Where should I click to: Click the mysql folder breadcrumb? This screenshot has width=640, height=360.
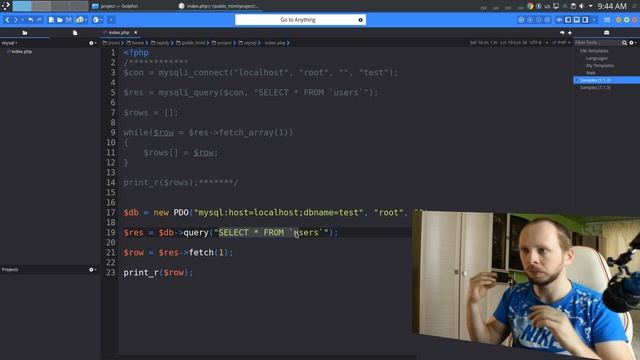(x=248, y=43)
